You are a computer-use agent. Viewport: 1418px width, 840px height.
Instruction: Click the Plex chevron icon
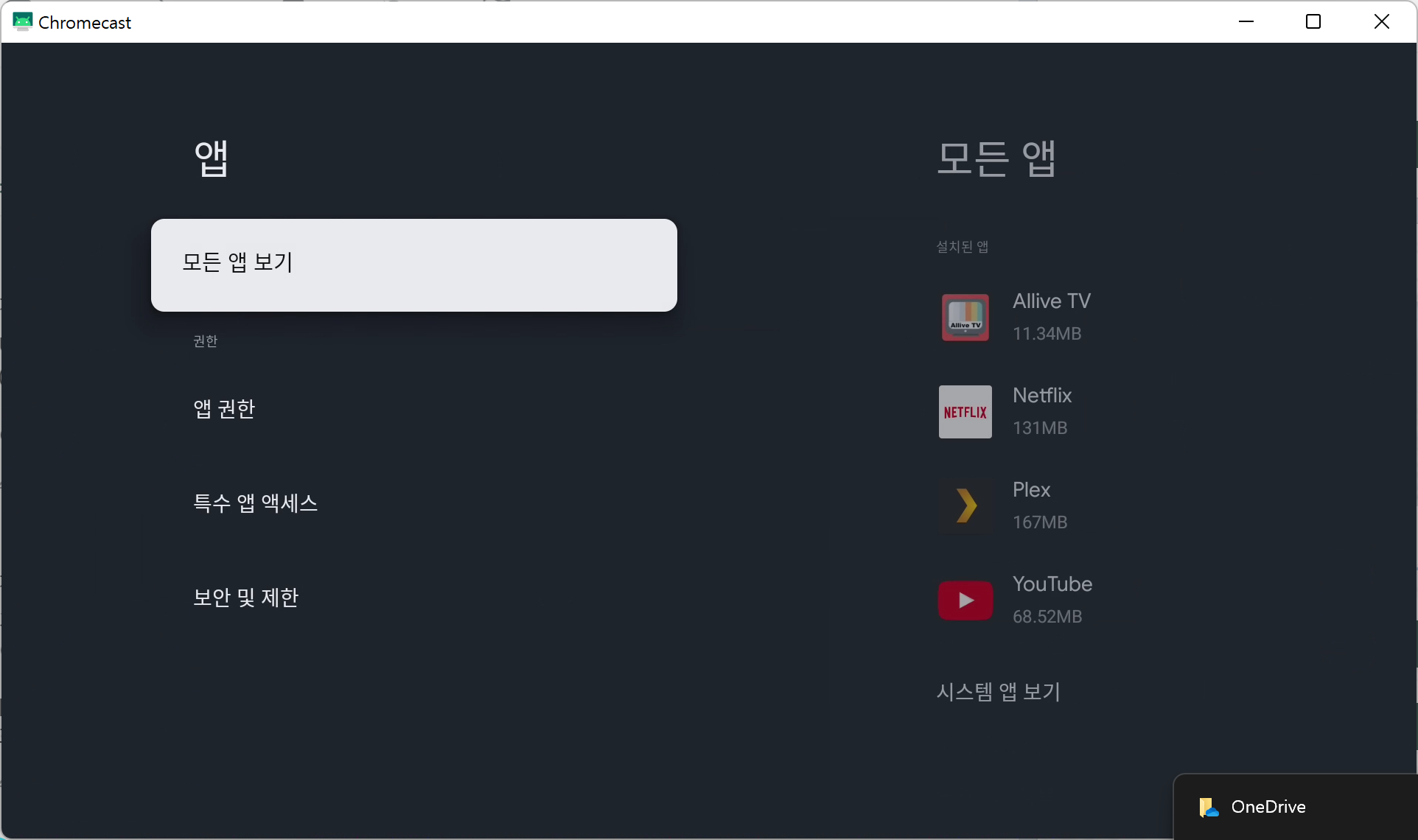coord(965,506)
